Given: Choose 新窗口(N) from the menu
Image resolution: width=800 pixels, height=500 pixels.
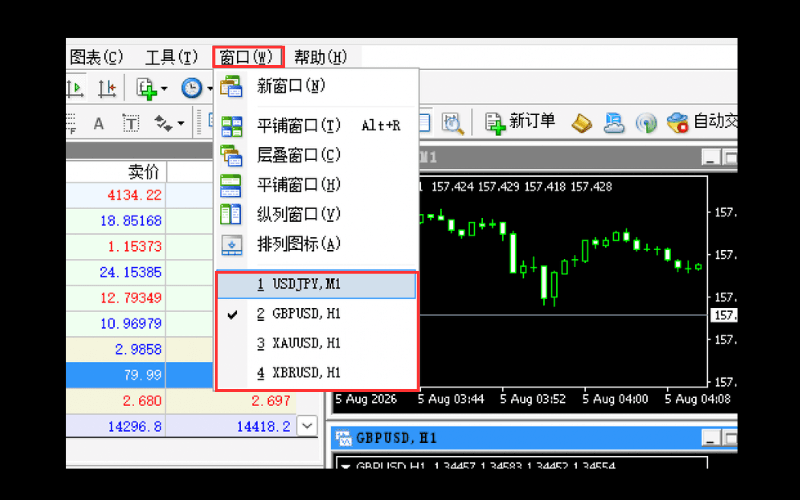Looking at the screenshot, I should point(316,86).
